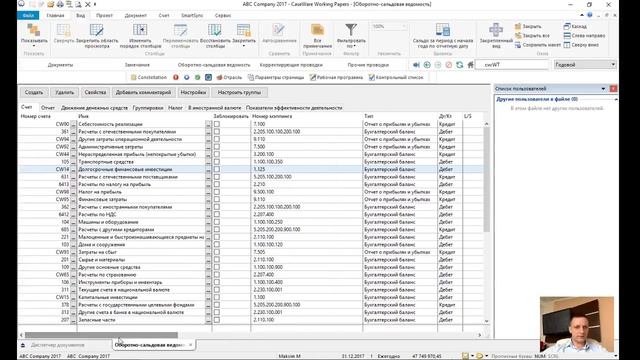This screenshot has width=640, height=360.
Task: Toggle lock checkbox for Налог на прибыль row
Action: point(217,192)
